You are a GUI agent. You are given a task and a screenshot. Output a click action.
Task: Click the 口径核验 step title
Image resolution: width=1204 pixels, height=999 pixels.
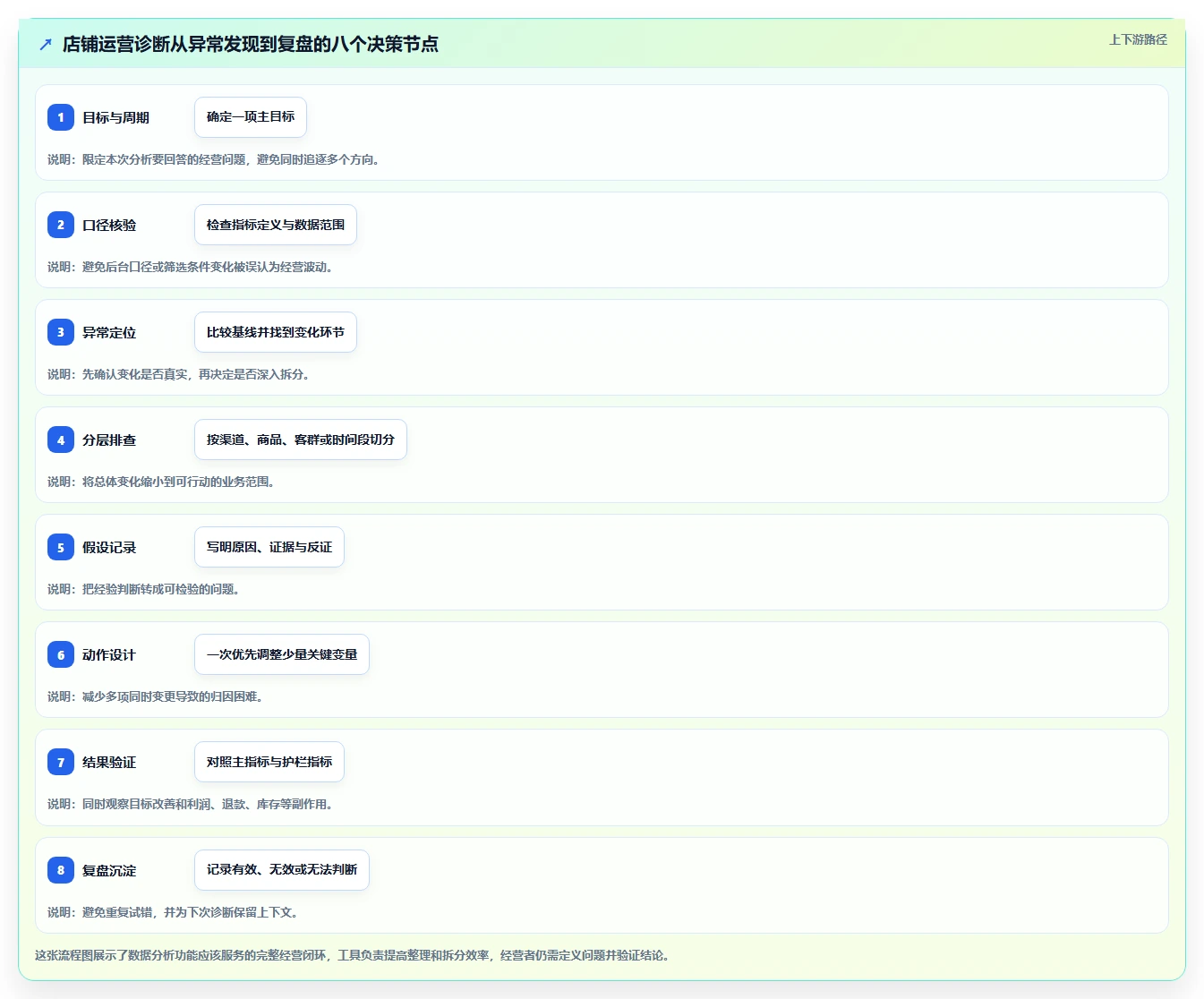[109, 225]
